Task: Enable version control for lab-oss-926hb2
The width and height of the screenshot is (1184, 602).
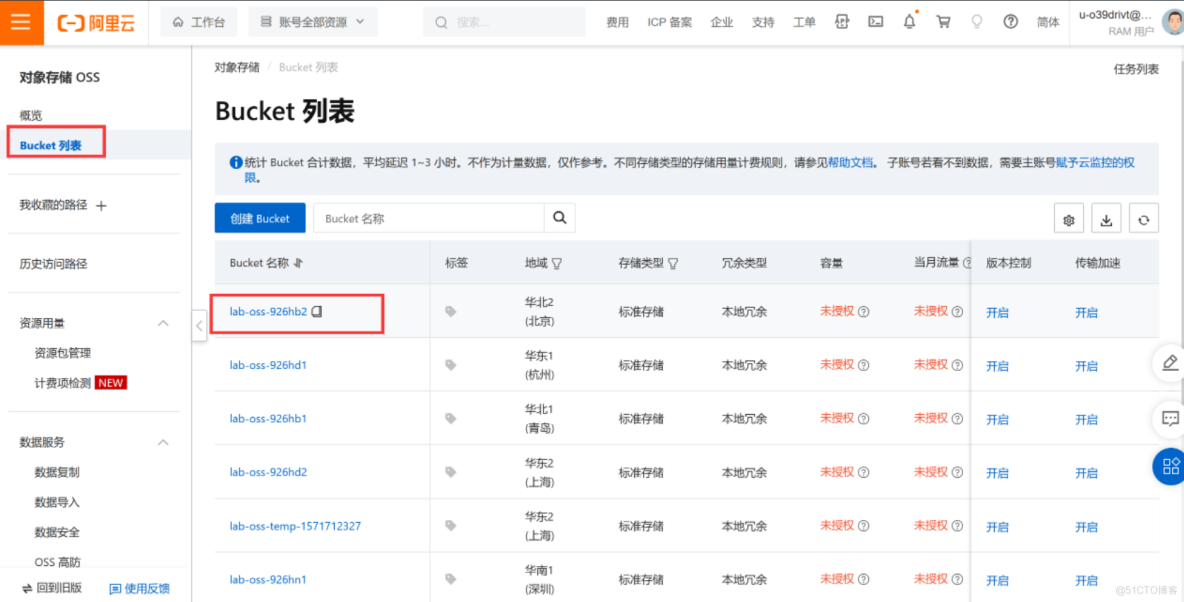Action: tap(997, 312)
